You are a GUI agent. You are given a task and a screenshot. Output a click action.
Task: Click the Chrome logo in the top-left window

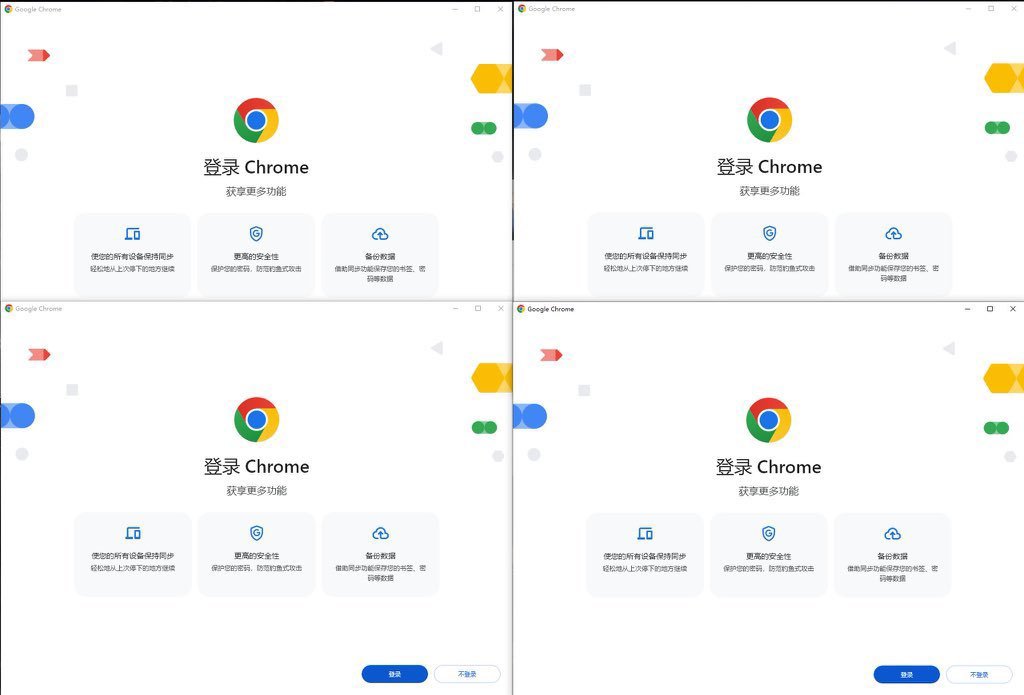click(256, 120)
